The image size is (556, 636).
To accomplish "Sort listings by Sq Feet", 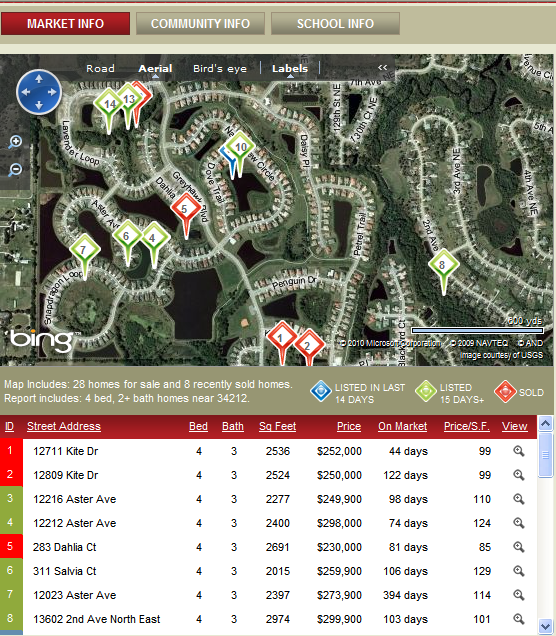I will pos(277,426).
